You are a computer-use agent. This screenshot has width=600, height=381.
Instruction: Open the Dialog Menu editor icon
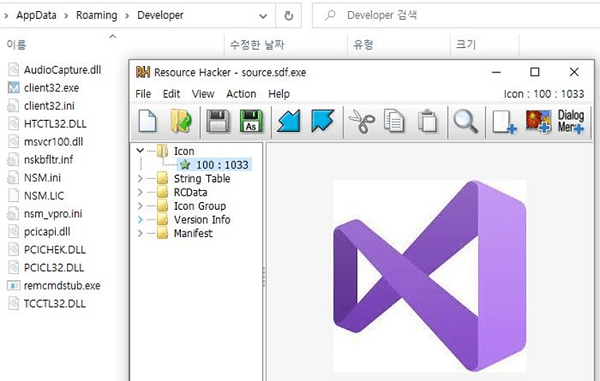571,121
